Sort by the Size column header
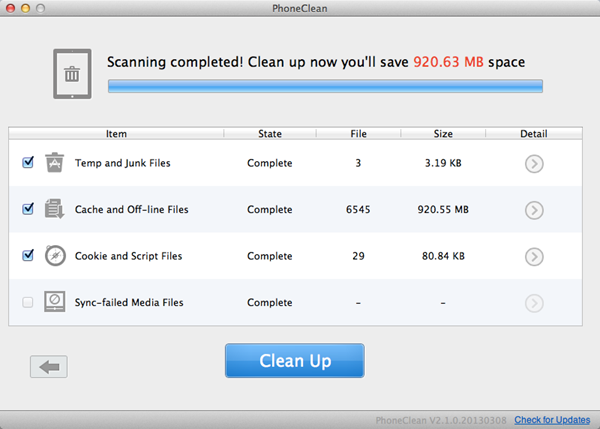Image resolution: width=600 pixels, height=429 pixels. (x=443, y=134)
